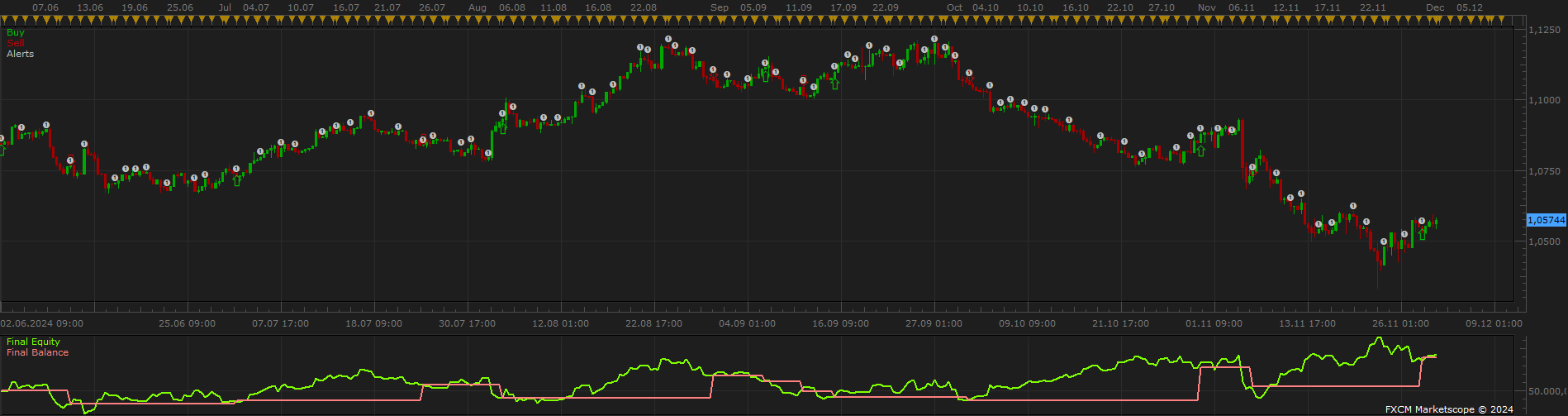Click the 1,0750 price axis label
This screenshot has height=416, width=1568.
point(1546,171)
